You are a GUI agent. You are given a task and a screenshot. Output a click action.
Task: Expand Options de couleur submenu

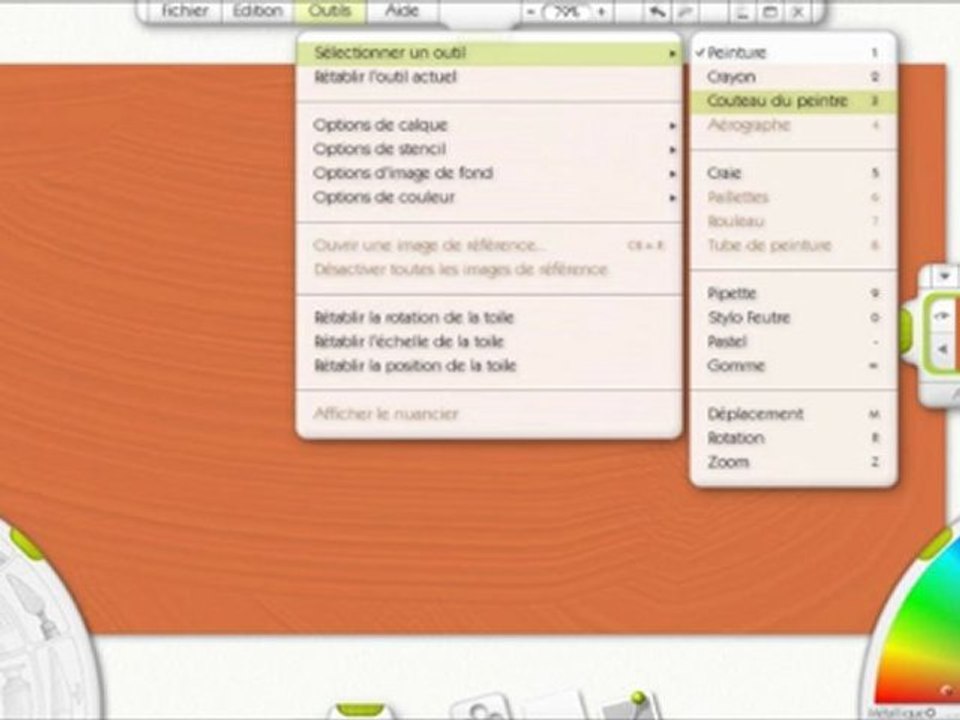coord(489,197)
